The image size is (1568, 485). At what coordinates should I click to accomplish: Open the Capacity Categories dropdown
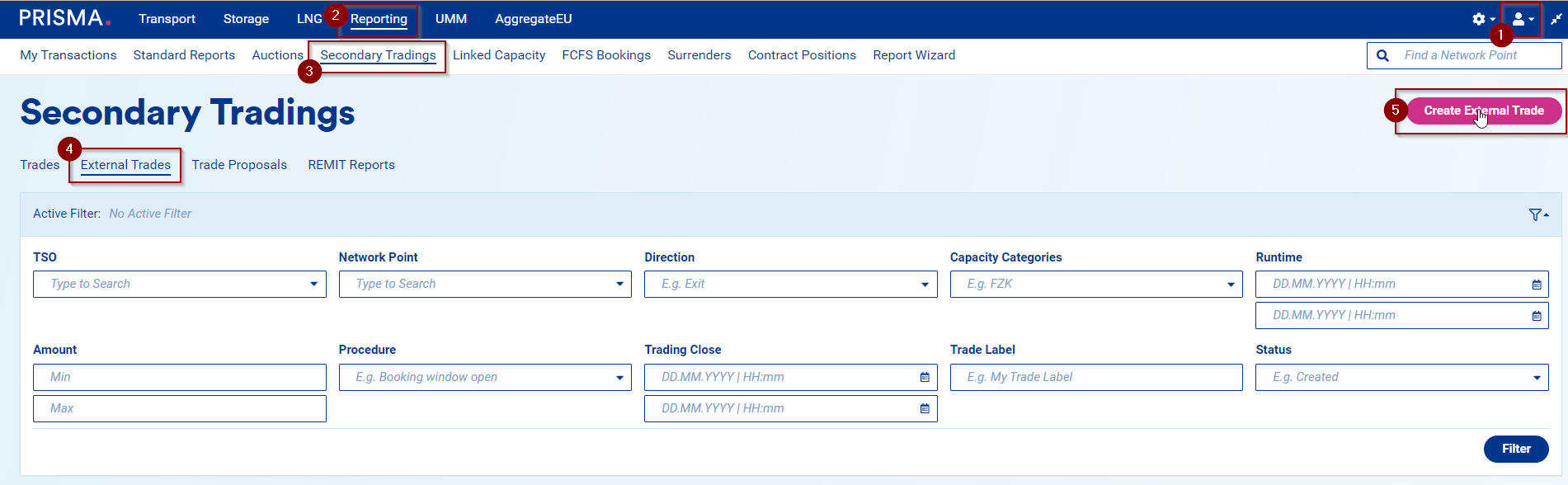pyautogui.click(x=1230, y=285)
